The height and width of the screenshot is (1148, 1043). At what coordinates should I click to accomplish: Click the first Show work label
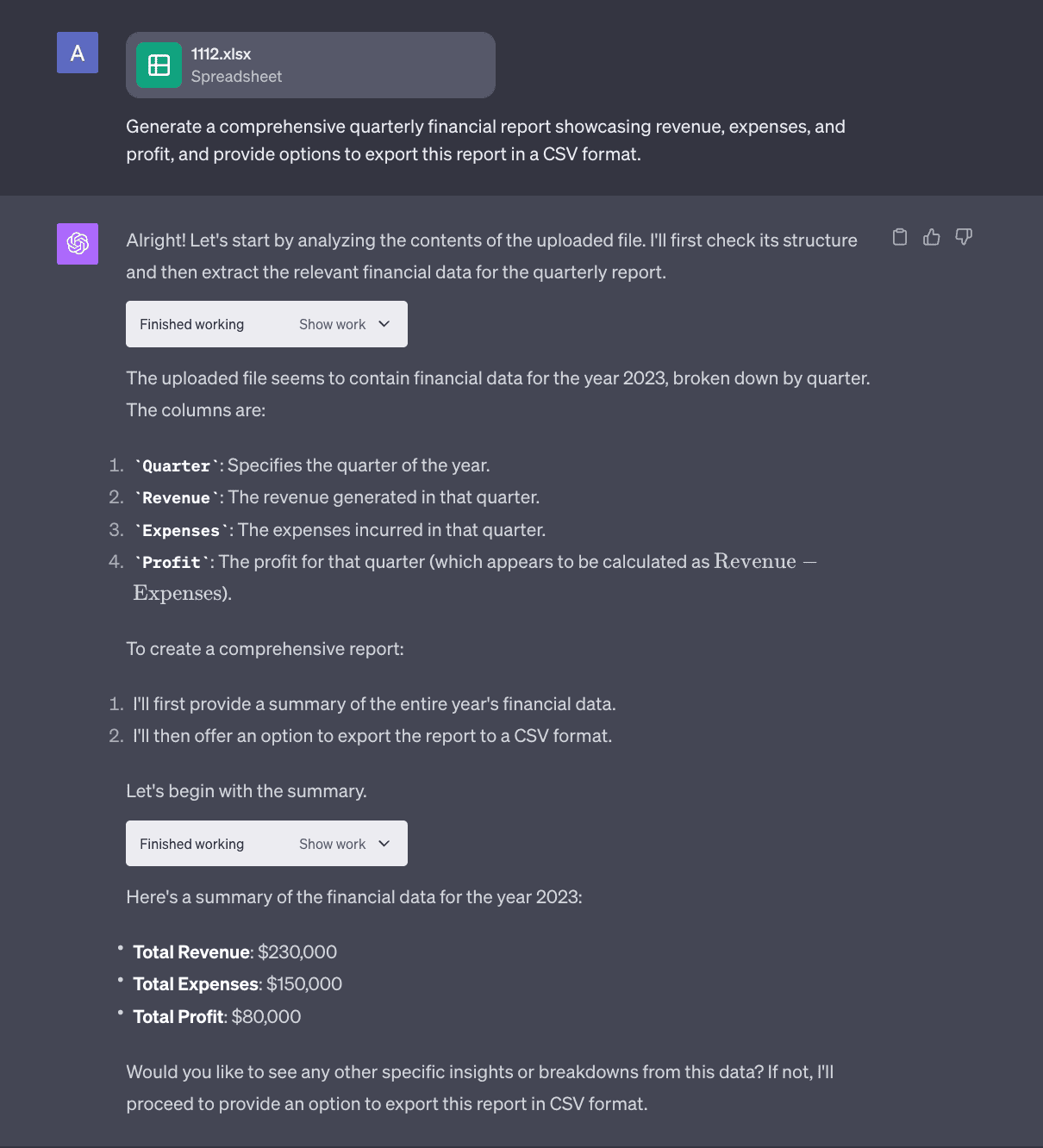[x=332, y=324]
